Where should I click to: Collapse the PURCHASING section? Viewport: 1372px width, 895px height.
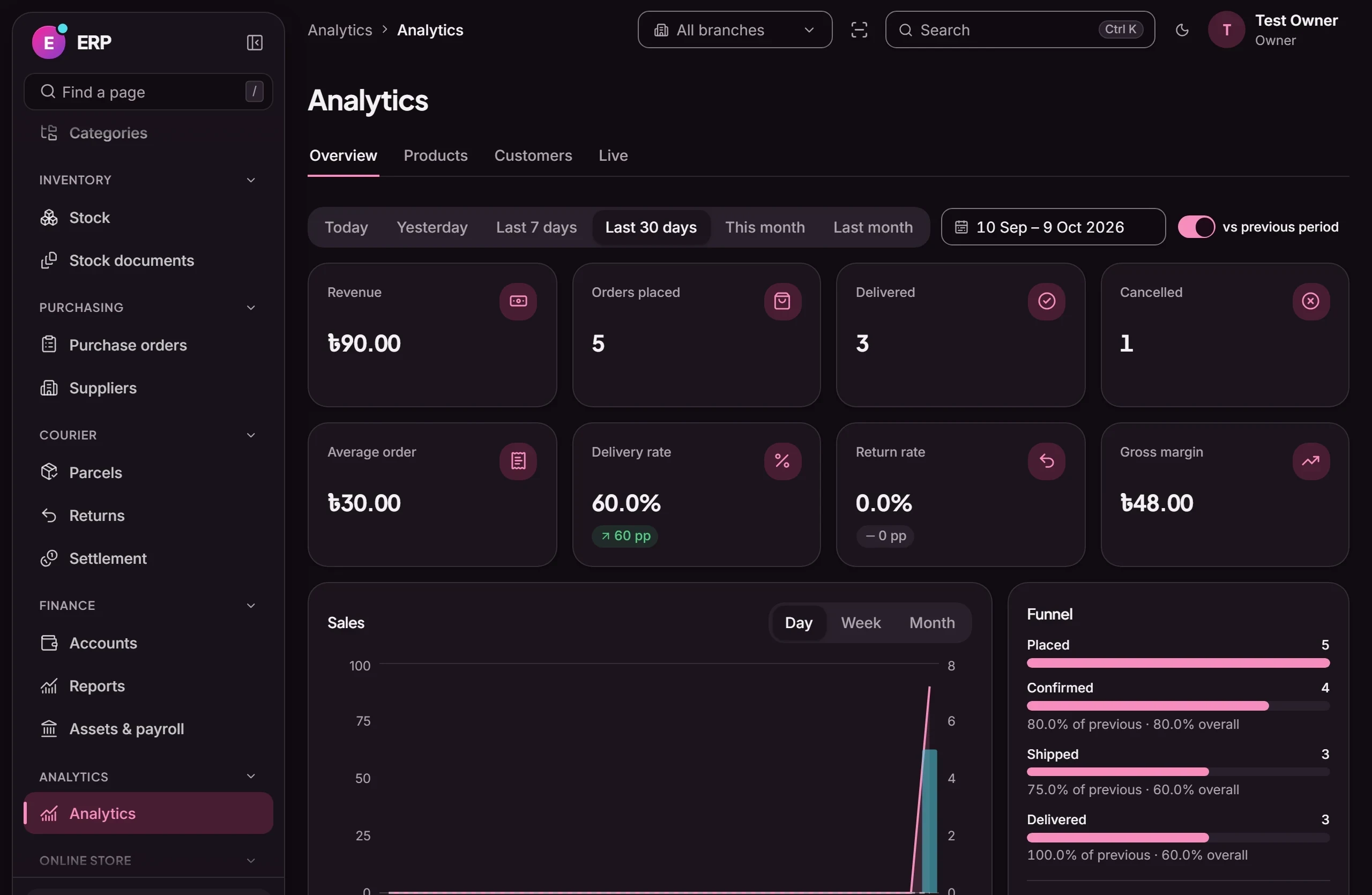coord(251,308)
